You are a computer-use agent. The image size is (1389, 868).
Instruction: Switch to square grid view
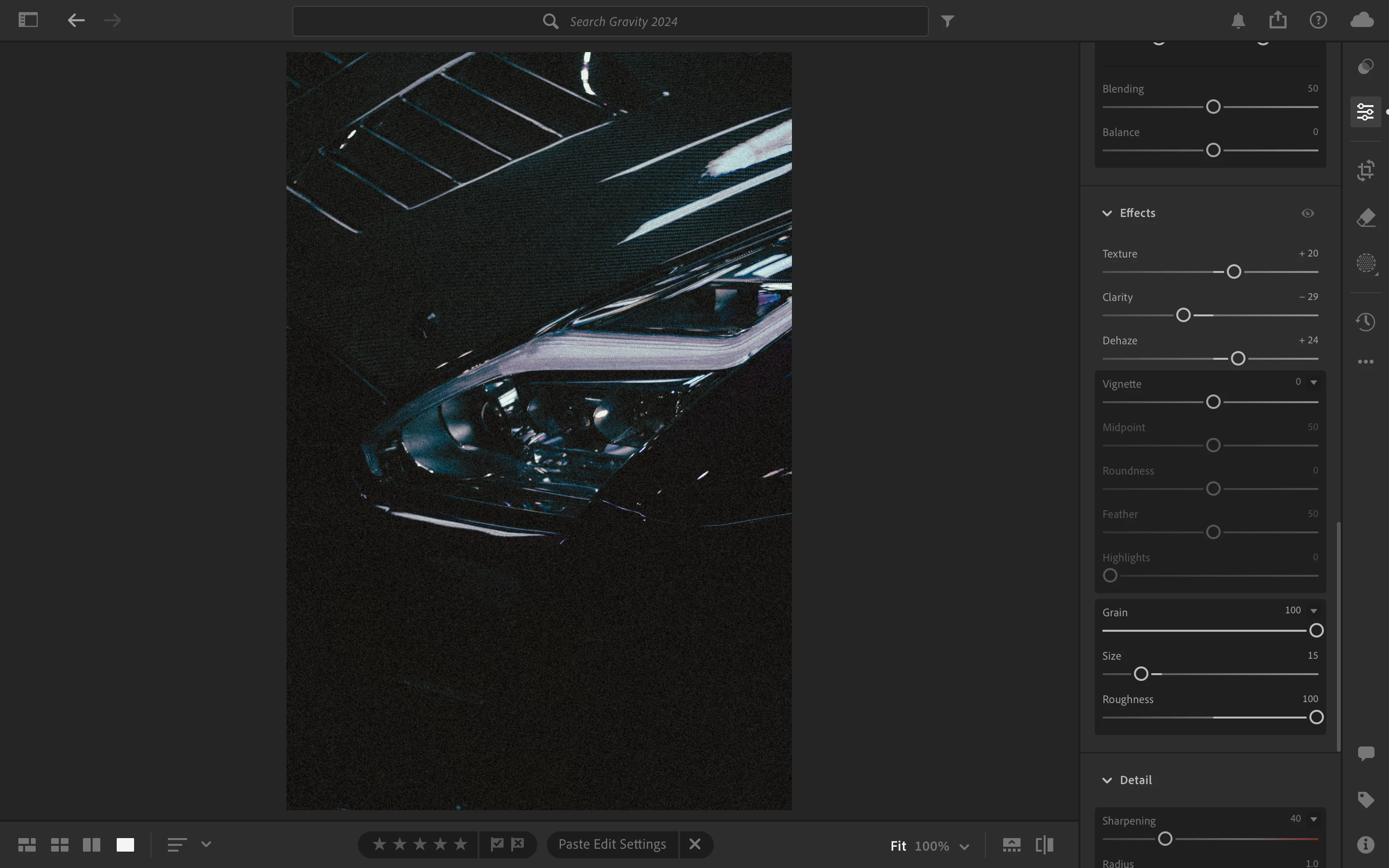click(60, 844)
